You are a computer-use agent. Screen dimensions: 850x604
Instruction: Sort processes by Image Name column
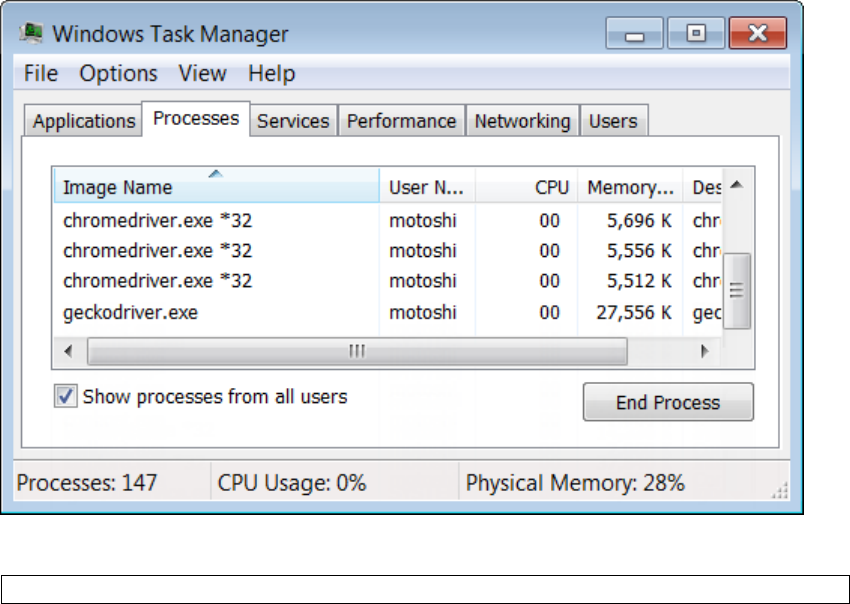point(216,187)
